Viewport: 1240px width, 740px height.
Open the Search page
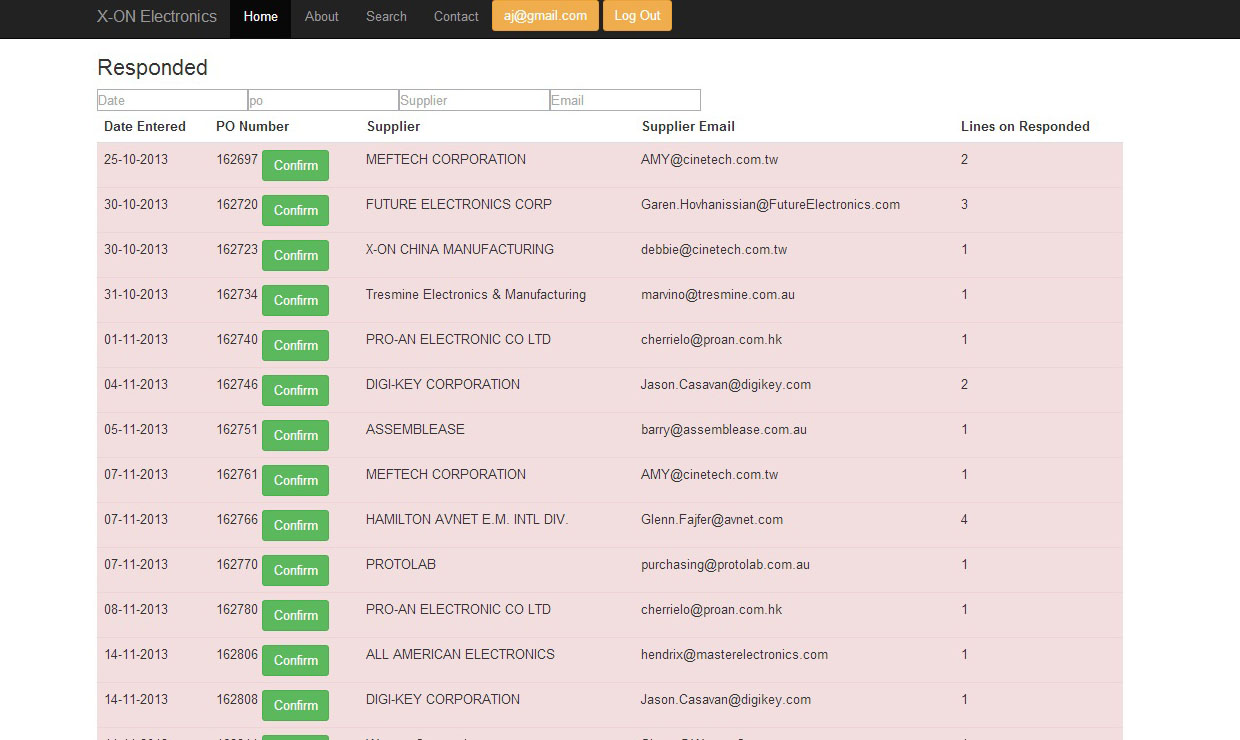point(386,17)
